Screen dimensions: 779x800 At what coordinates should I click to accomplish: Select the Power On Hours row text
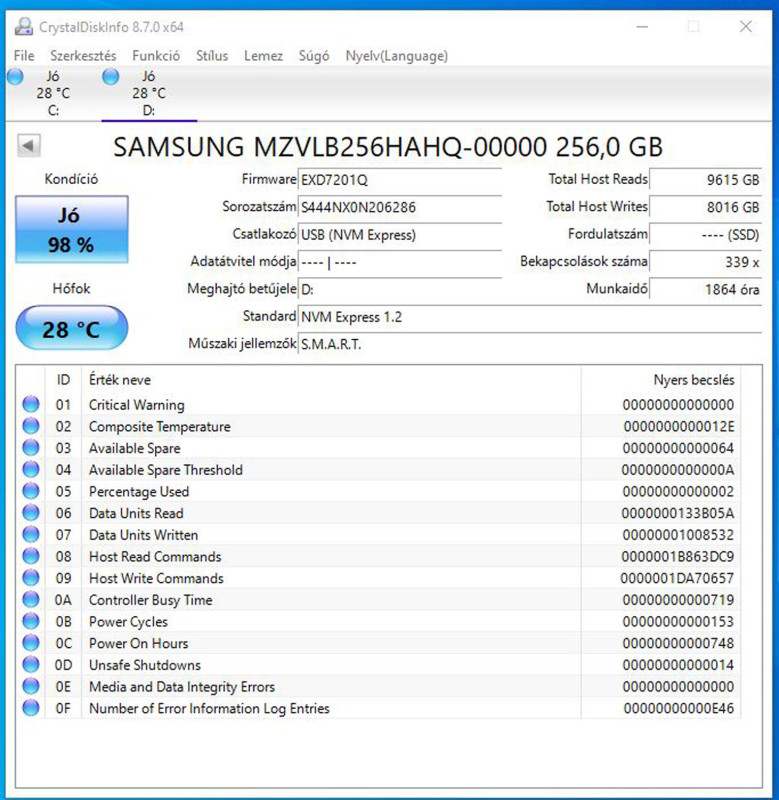[138, 643]
